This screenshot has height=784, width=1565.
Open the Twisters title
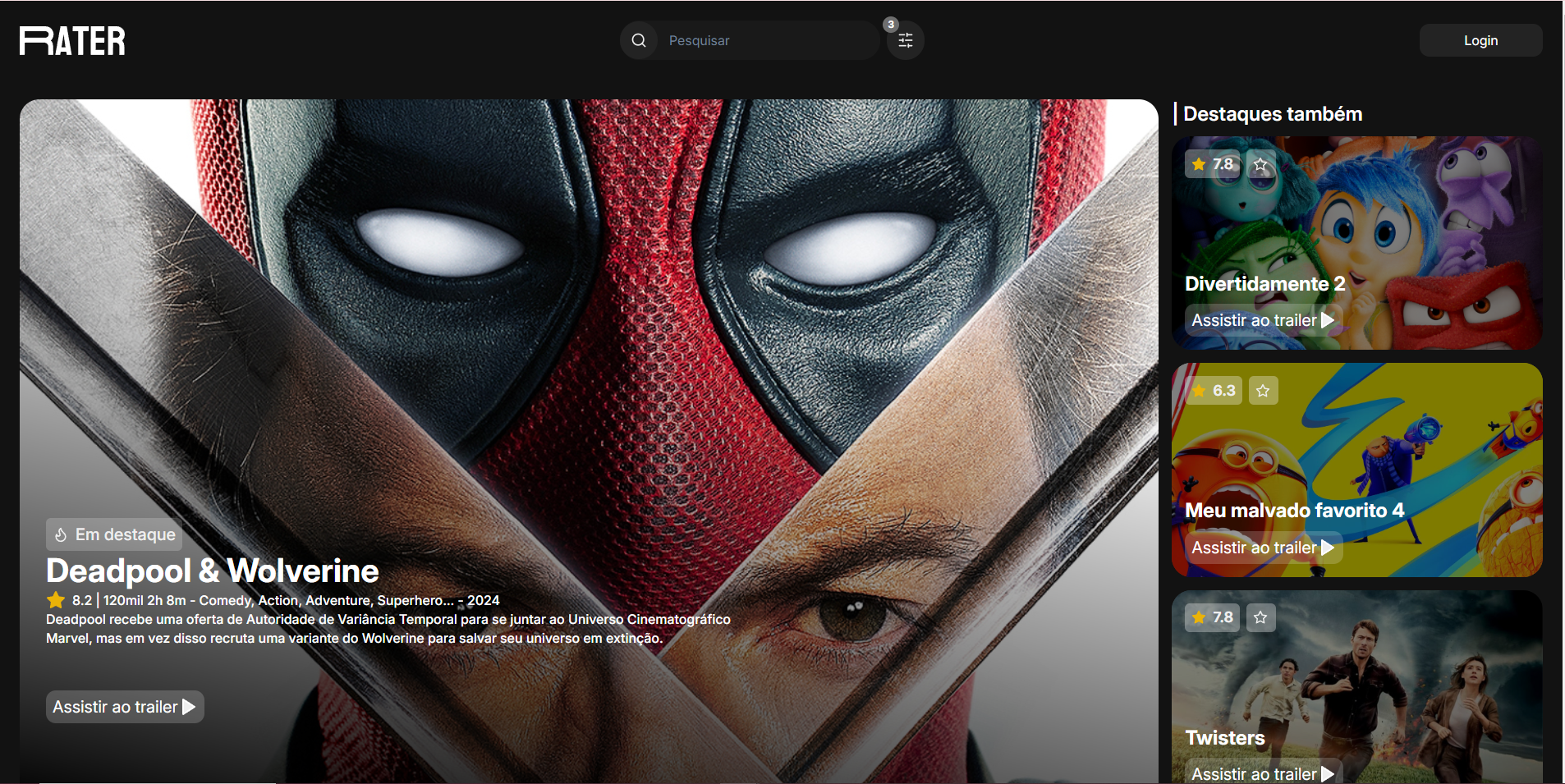1224,737
